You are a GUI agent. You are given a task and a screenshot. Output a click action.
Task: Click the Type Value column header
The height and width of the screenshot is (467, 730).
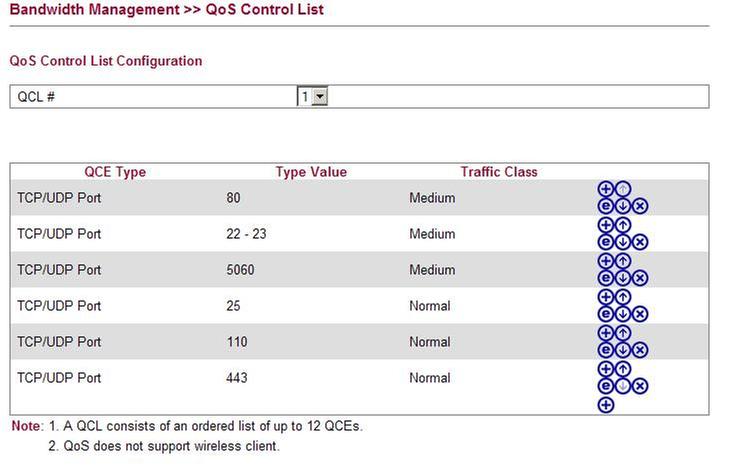tap(311, 172)
